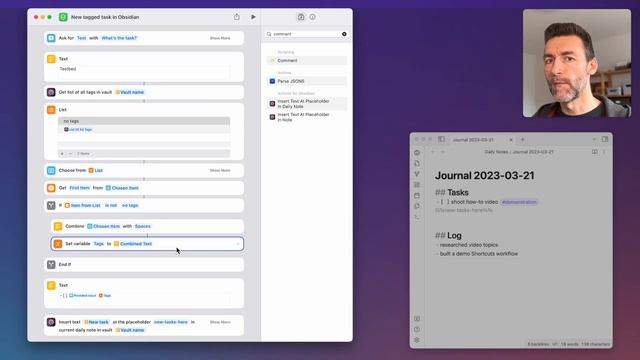Select Chosen Item variable in Get action
Image resolution: width=640 pixels, height=360 pixels.
coord(122,188)
